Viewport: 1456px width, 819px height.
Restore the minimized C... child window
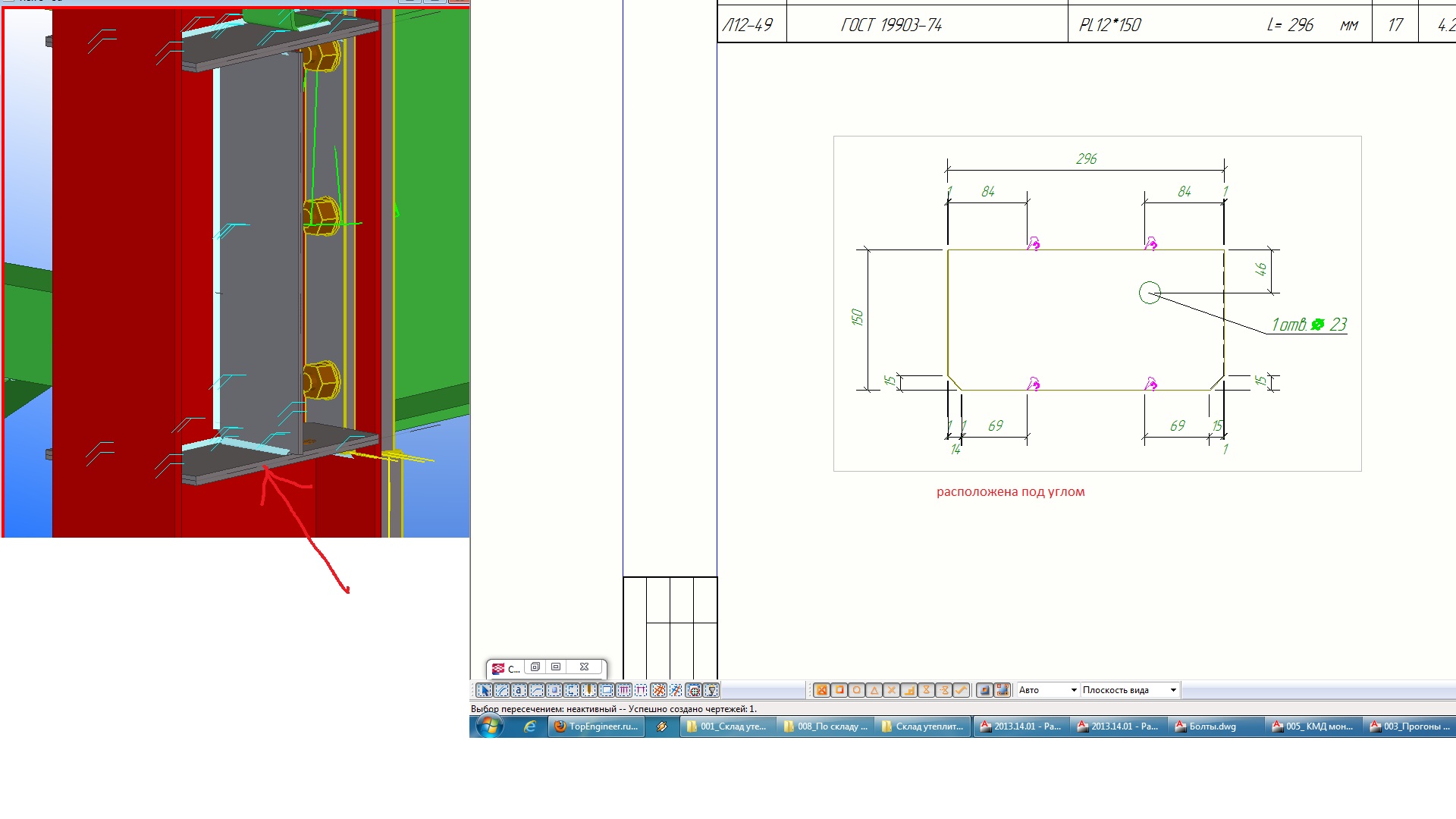click(535, 667)
